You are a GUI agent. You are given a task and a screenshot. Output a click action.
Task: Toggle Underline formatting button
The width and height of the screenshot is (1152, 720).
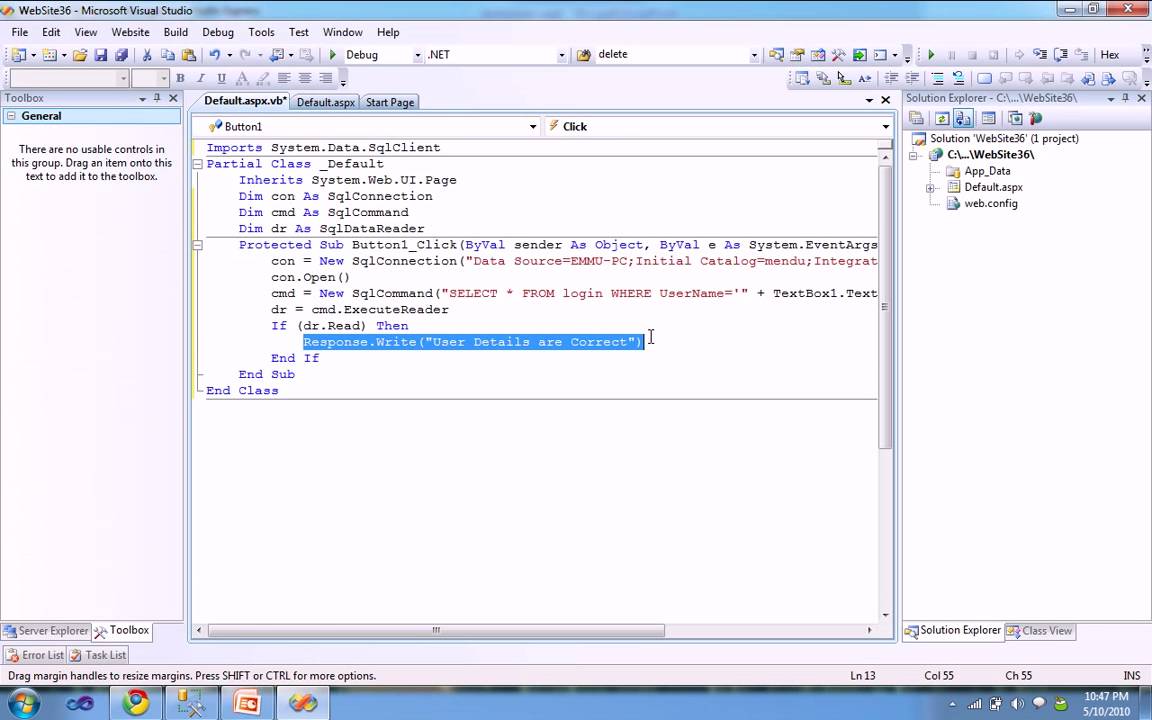(x=221, y=78)
